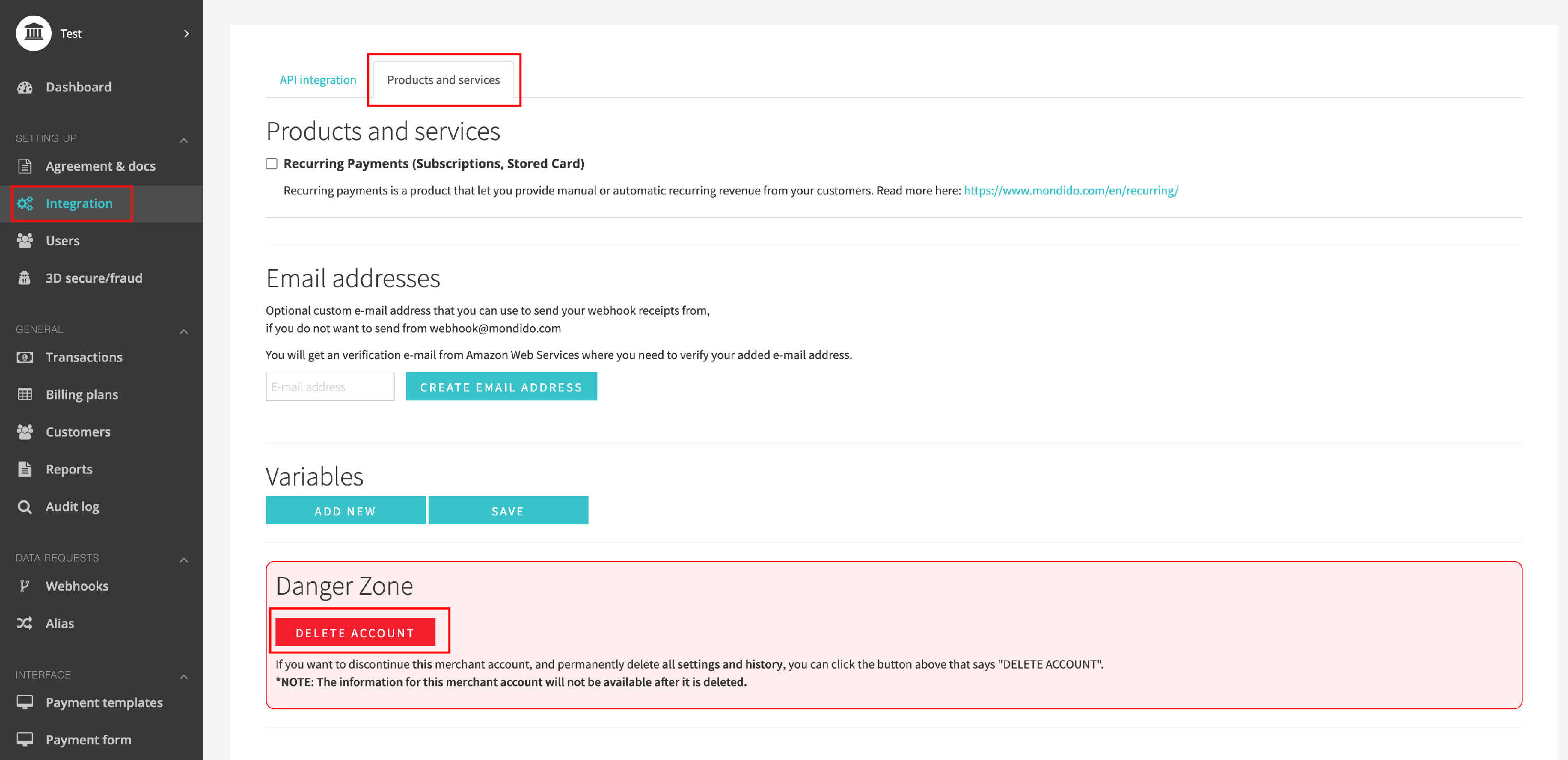Image resolution: width=1568 pixels, height=760 pixels.
Task: Collapse the SETTING UP section
Action: tap(184, 141)
